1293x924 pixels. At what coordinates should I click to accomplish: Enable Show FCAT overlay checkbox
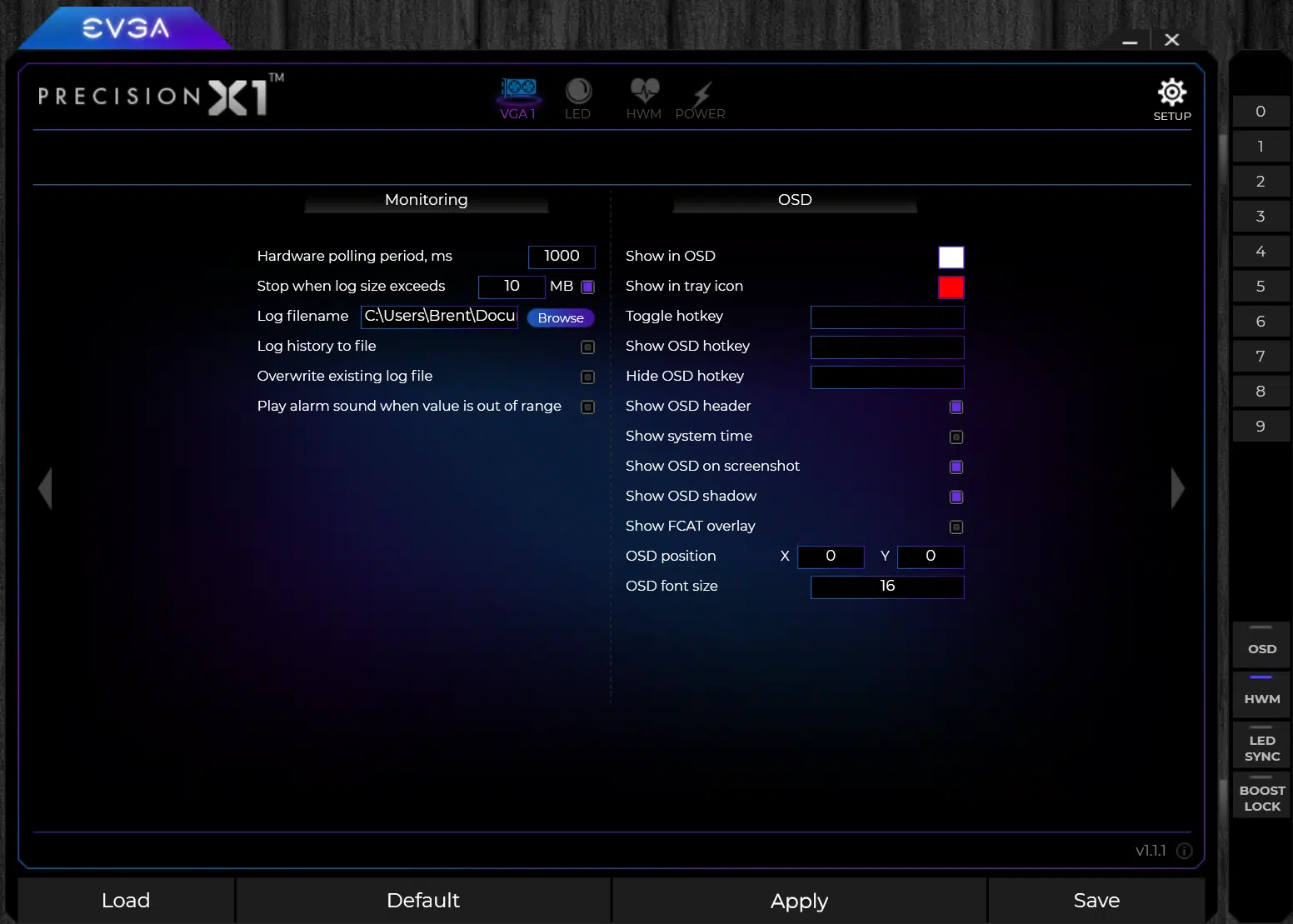(x=956, y=527)
